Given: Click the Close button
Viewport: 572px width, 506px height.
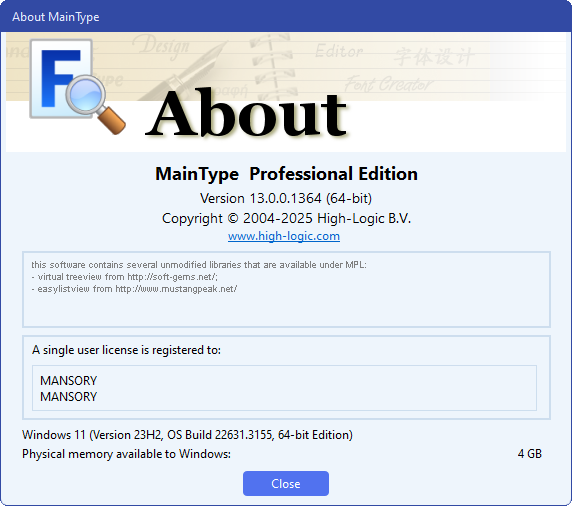Looking at the screenshot, I should 286,483.
